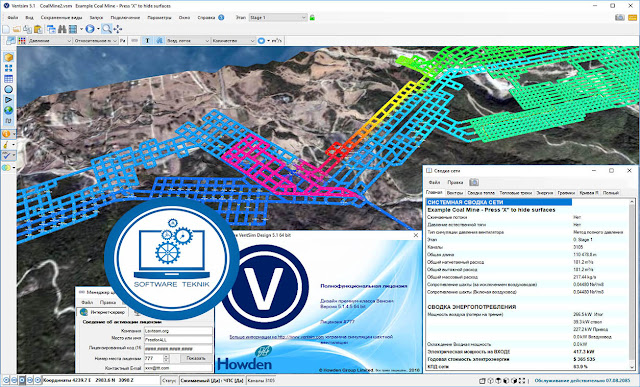Expand arrow next to spreadsheet grid icon

[81, 29]
